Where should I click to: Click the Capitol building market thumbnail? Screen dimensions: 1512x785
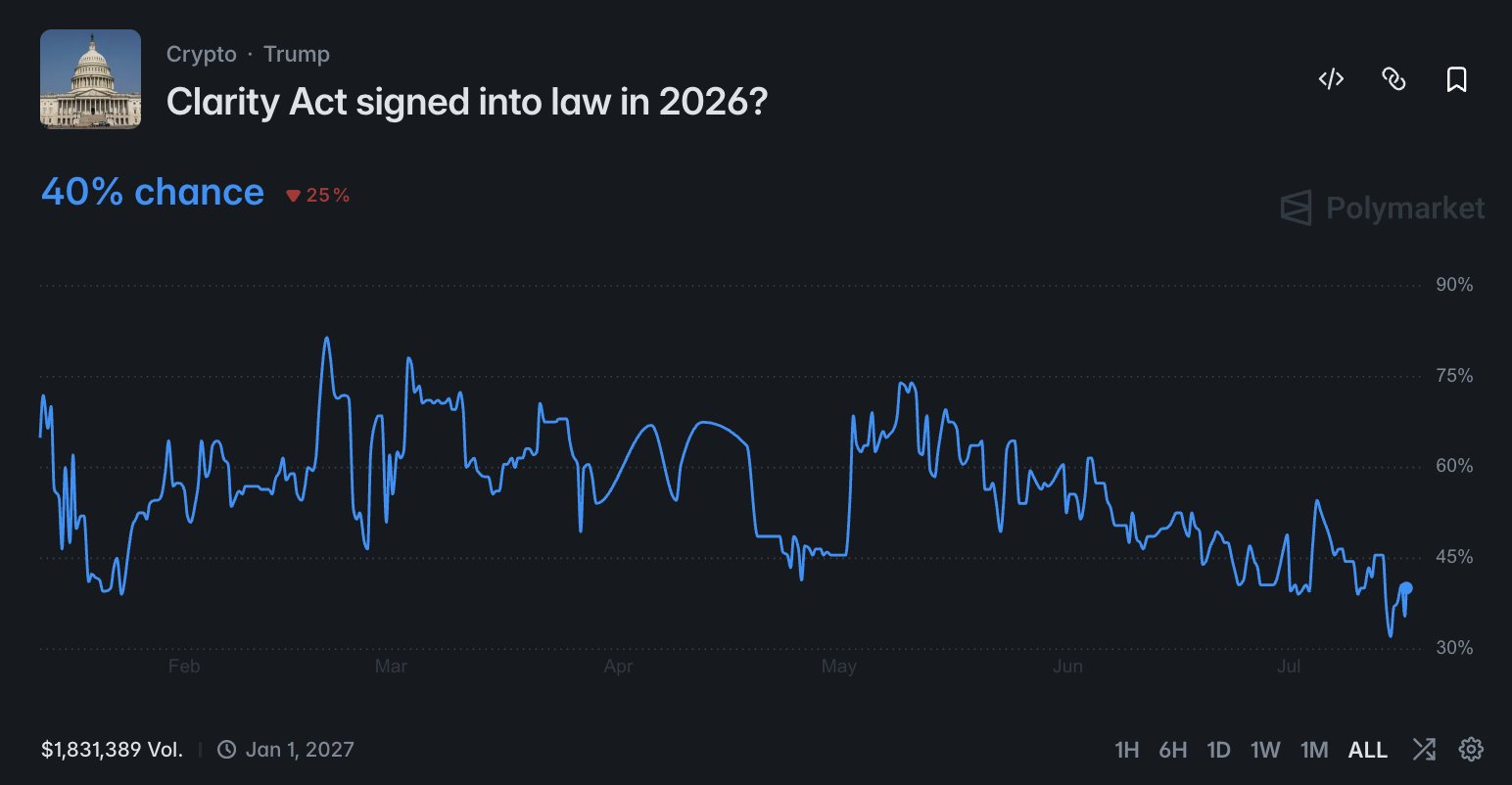click(90, 79)
